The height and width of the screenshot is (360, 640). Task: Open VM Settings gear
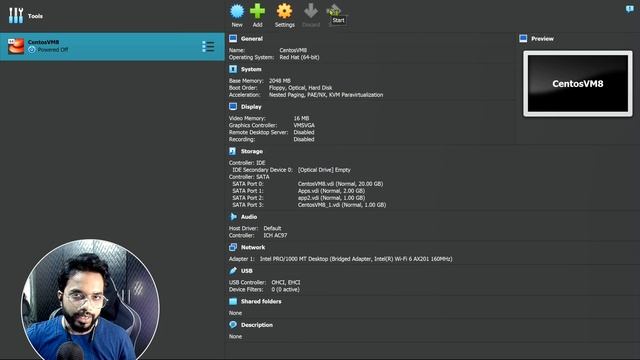(284, 16)
